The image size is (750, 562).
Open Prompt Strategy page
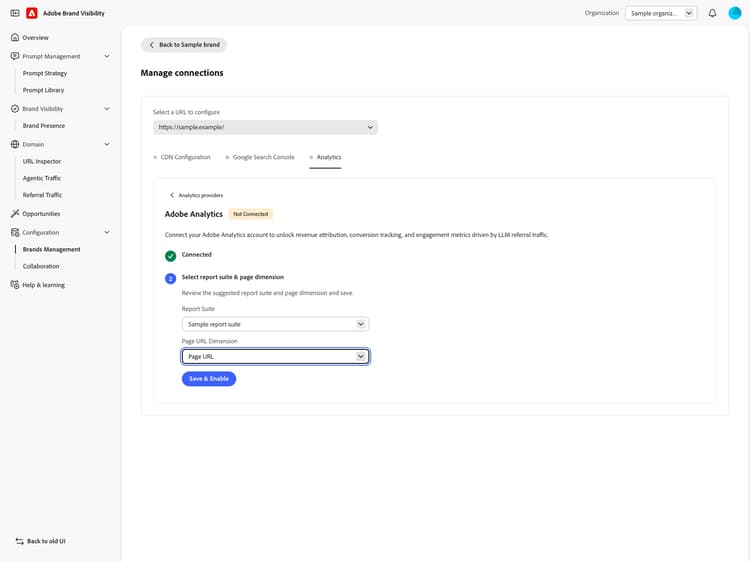(x=45, y=73)
